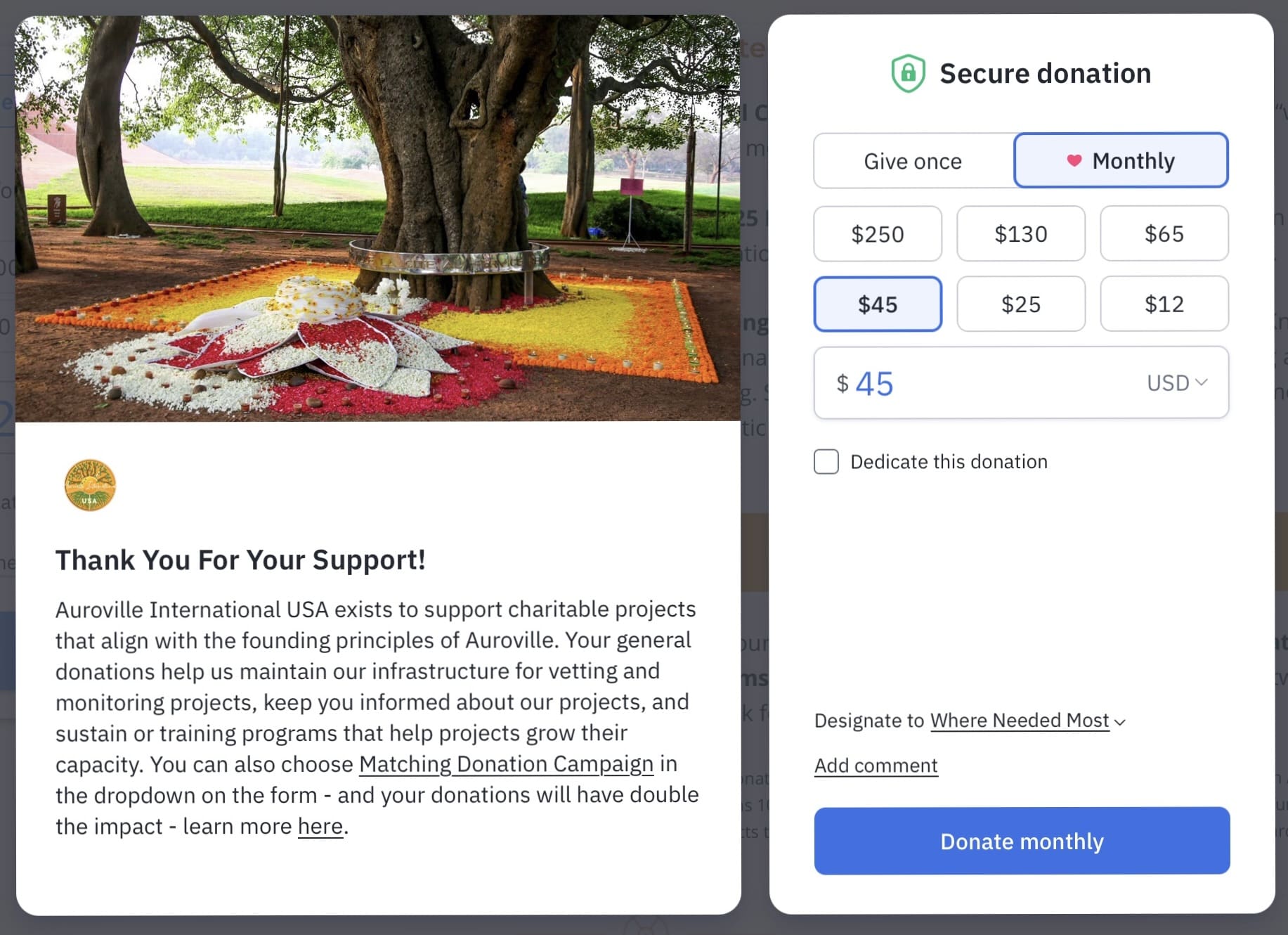
Task: Pick the $25 donation amount
Action: click(x=1021, y=304)
